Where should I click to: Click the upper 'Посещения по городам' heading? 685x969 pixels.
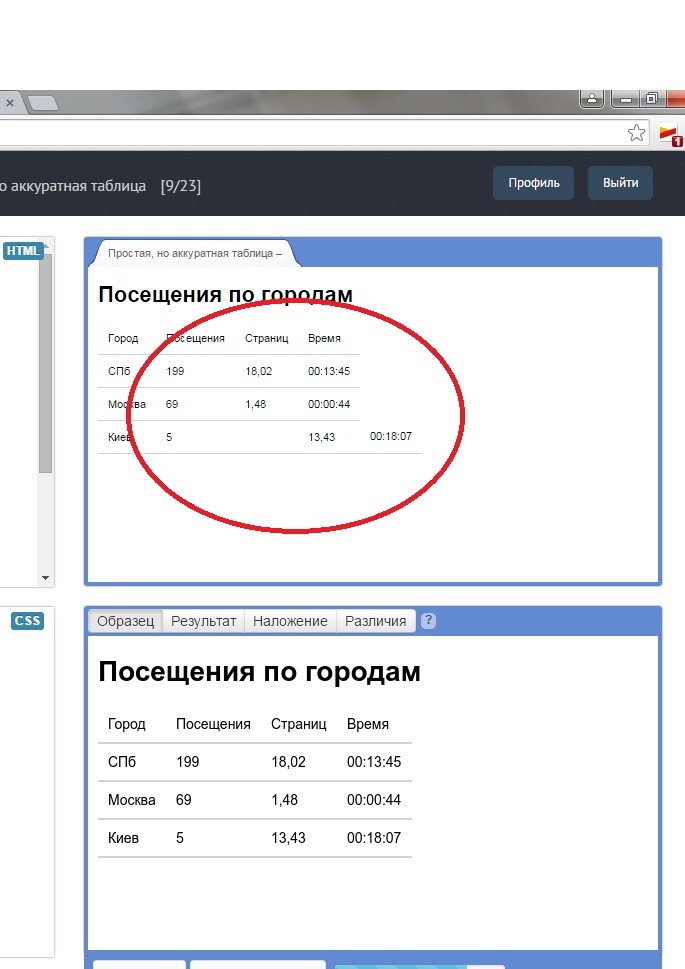pyautogui.click(x=226, y=294)
